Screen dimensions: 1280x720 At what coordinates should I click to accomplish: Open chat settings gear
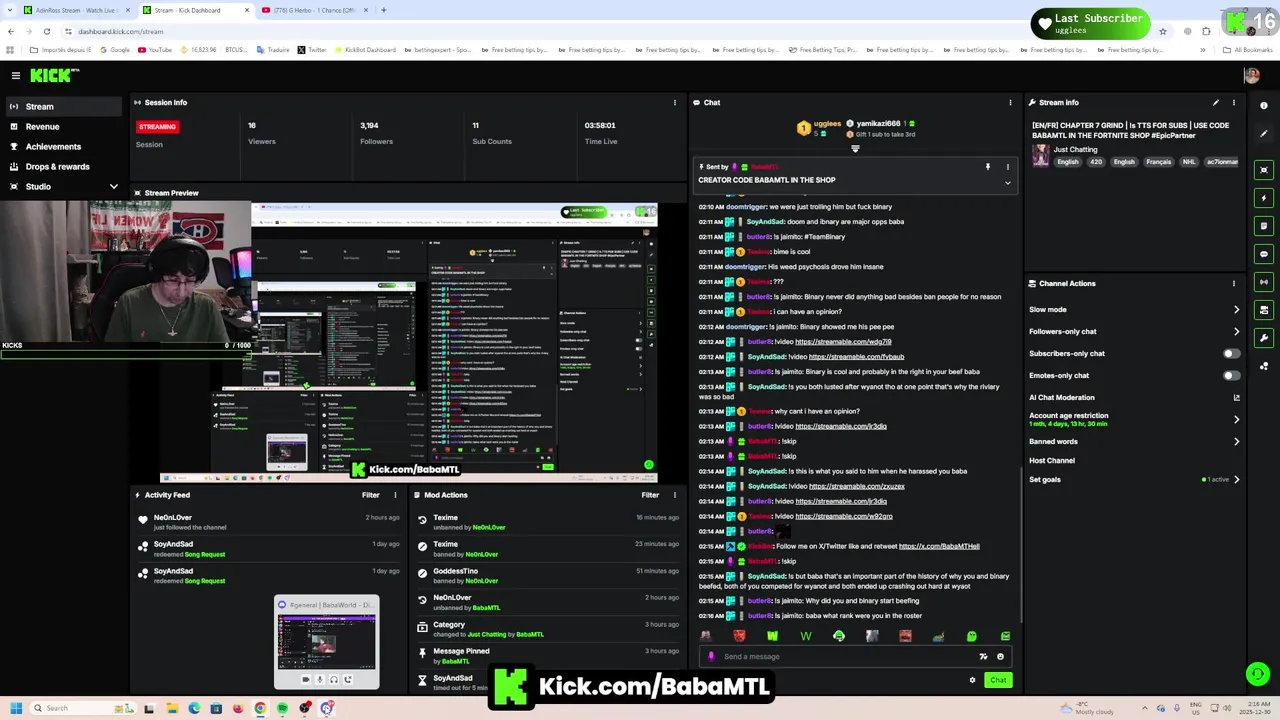click(972, 680)
